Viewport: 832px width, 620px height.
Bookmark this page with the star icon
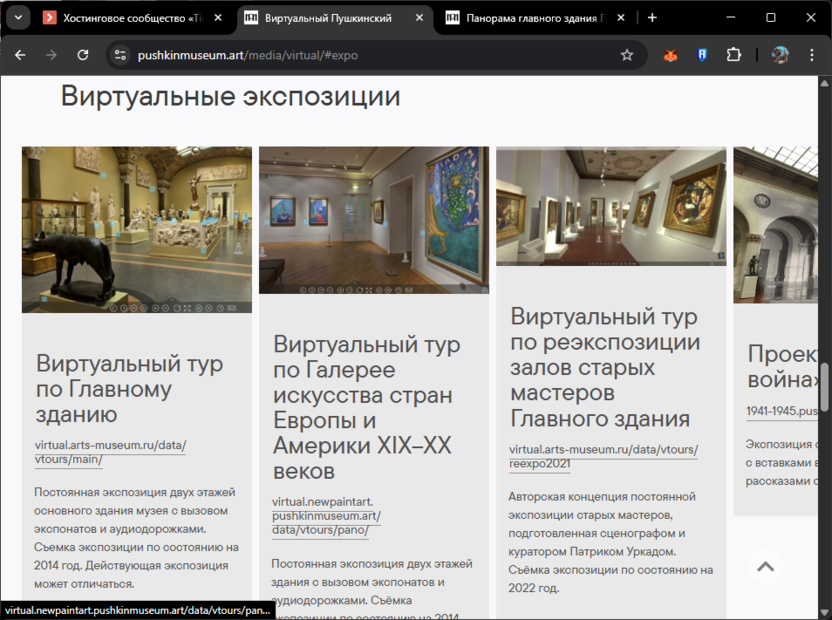pyautogui.click(x=627, y=55)
